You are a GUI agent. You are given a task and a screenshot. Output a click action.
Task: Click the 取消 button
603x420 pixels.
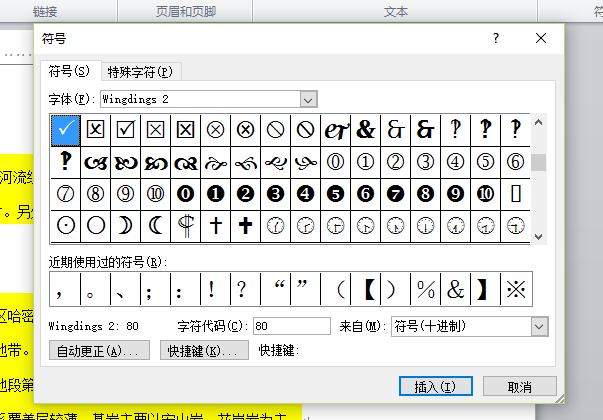point(520,386)
